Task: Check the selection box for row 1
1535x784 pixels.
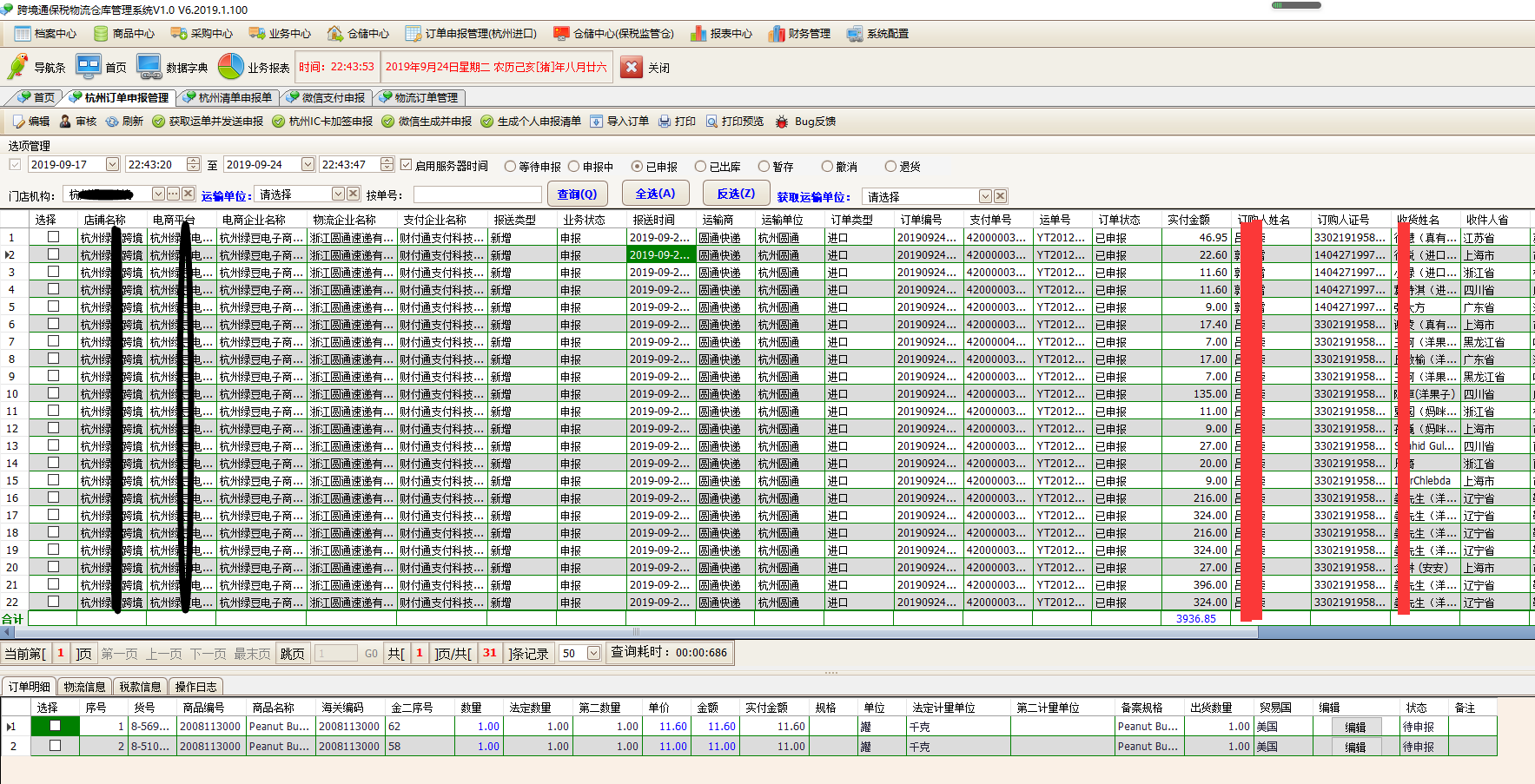Action: point(54,237)
